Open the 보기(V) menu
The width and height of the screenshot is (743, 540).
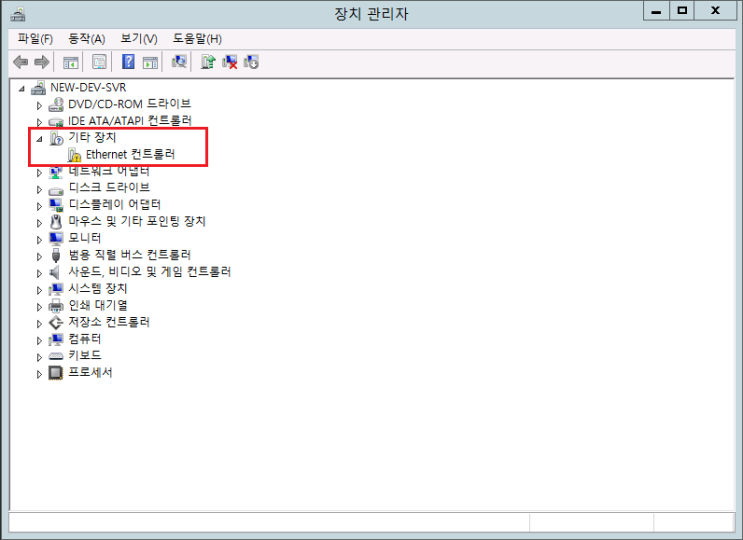(139, 39)
